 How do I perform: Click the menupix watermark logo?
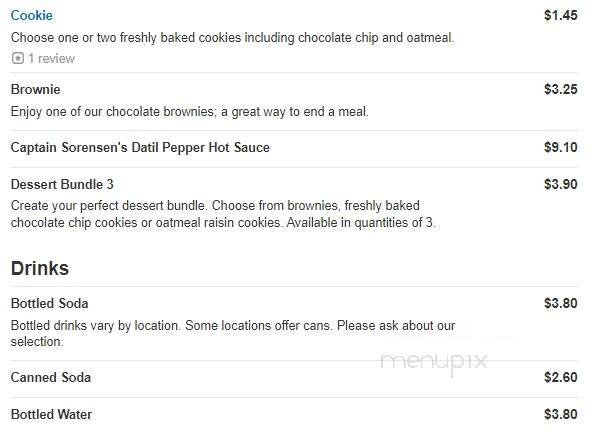433,364
